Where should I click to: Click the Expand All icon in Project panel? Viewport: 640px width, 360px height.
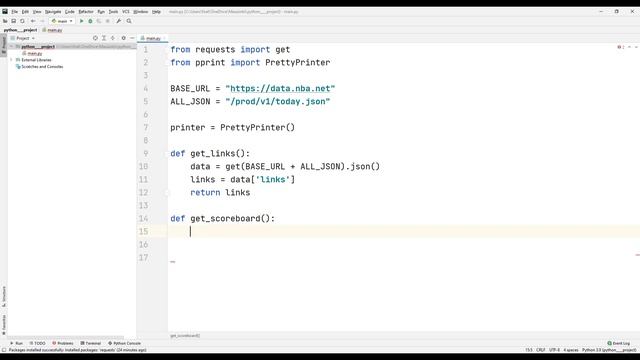coord(104,38)
